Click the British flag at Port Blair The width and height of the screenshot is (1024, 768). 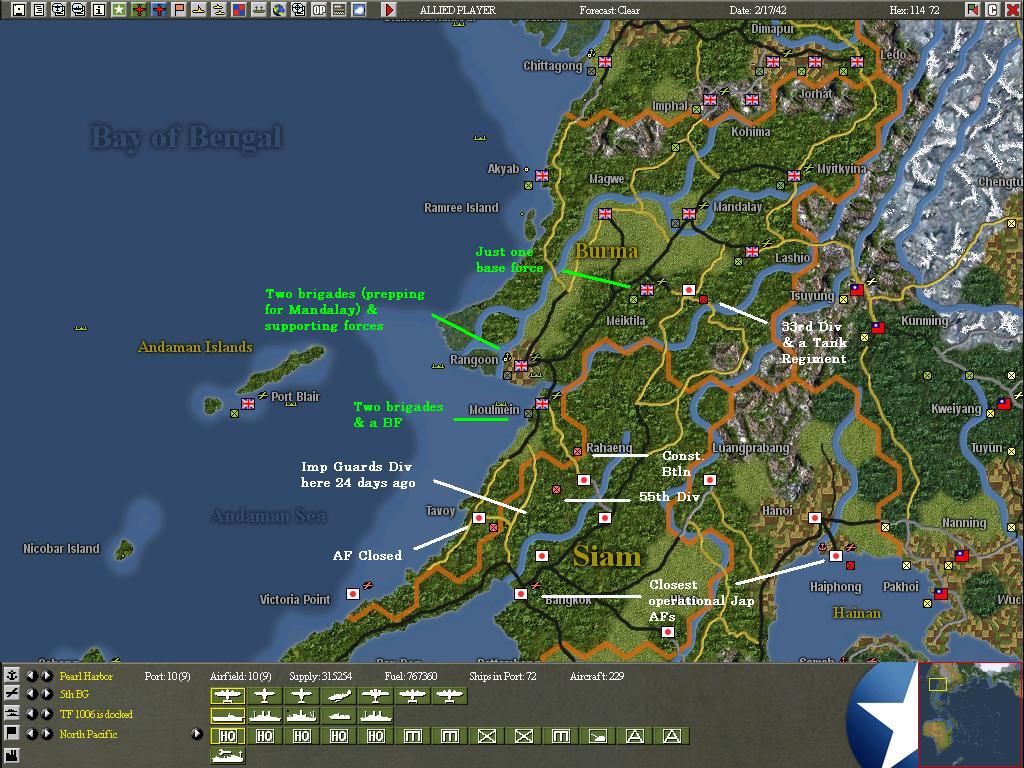coord(248,404)
